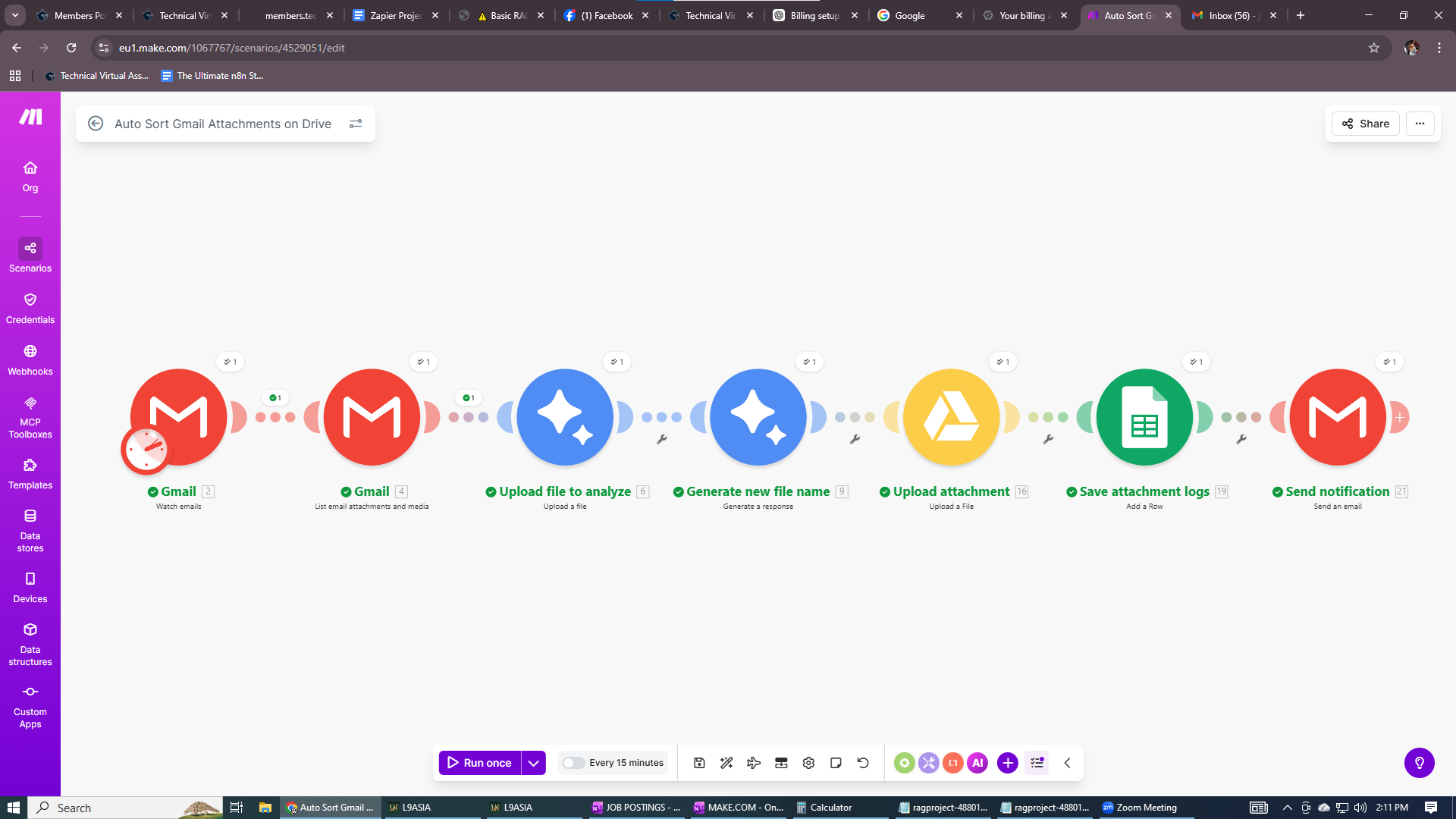The height and width of the screenshot is (819, 1456).
Task: Enable the Every 15 minutes scheduling toggle
Action: click(x=573, y=763)
